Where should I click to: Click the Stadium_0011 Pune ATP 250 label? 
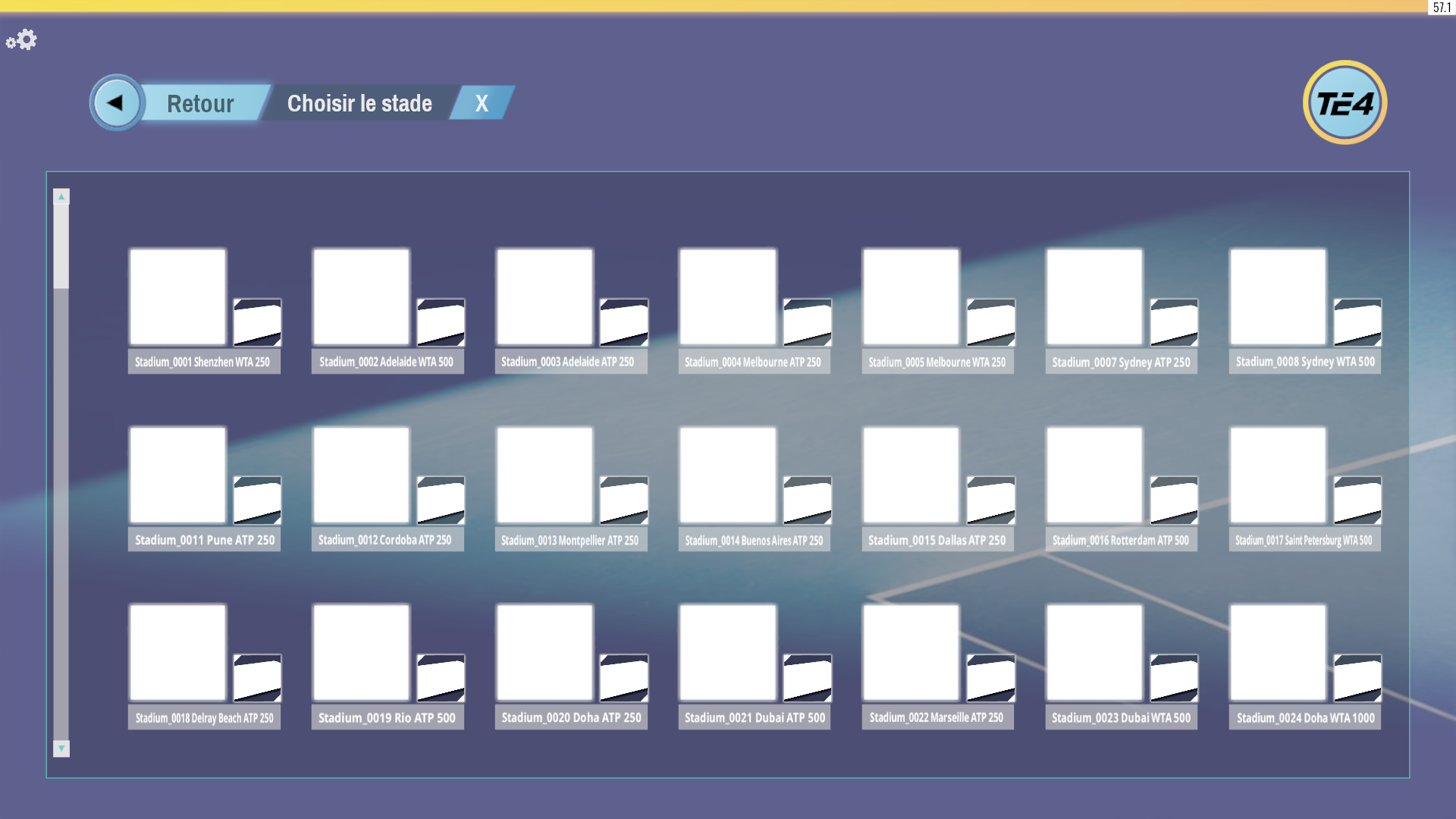(205, 540)
